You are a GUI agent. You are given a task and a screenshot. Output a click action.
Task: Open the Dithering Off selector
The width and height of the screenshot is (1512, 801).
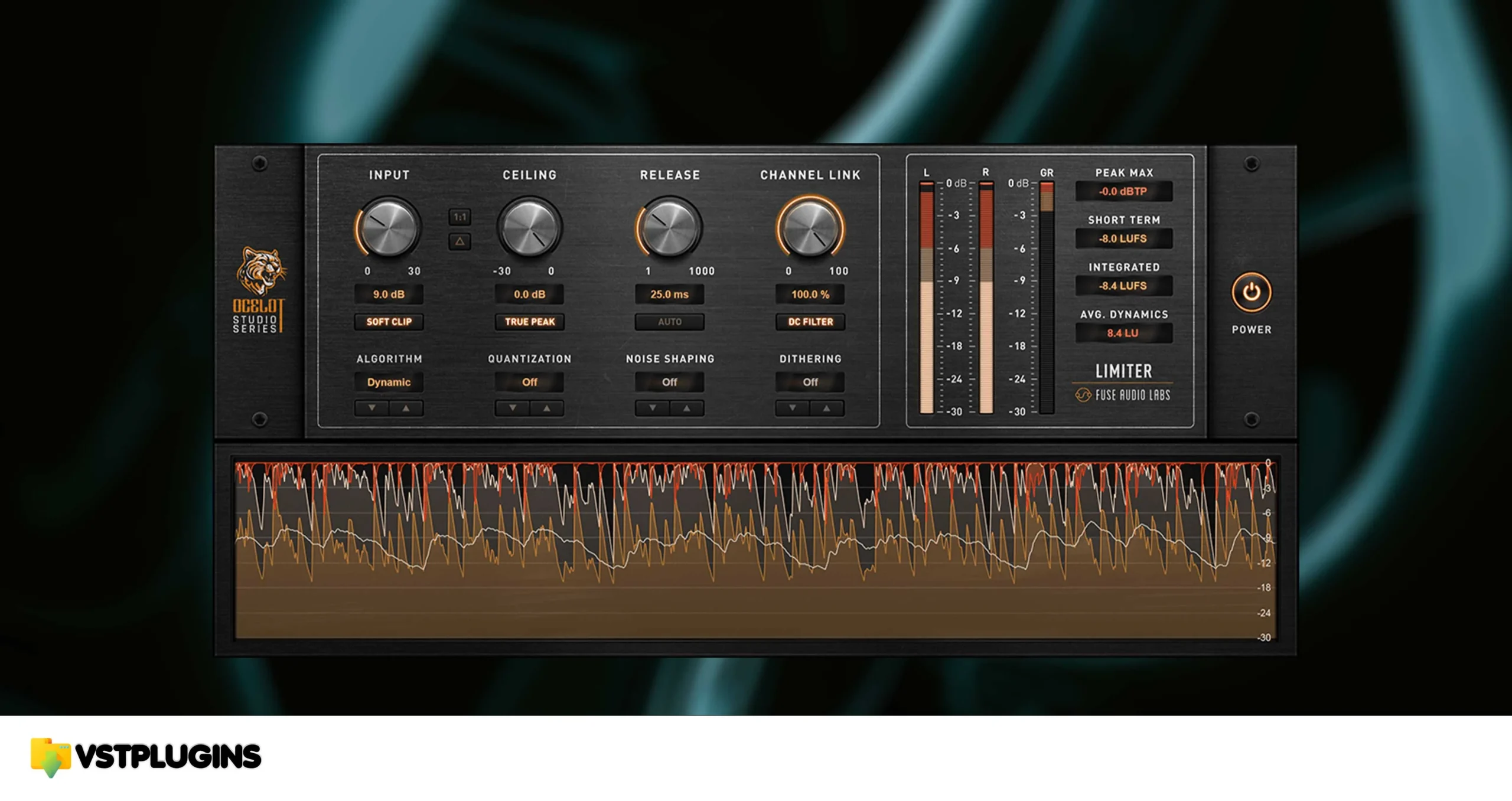pos(810,382)
